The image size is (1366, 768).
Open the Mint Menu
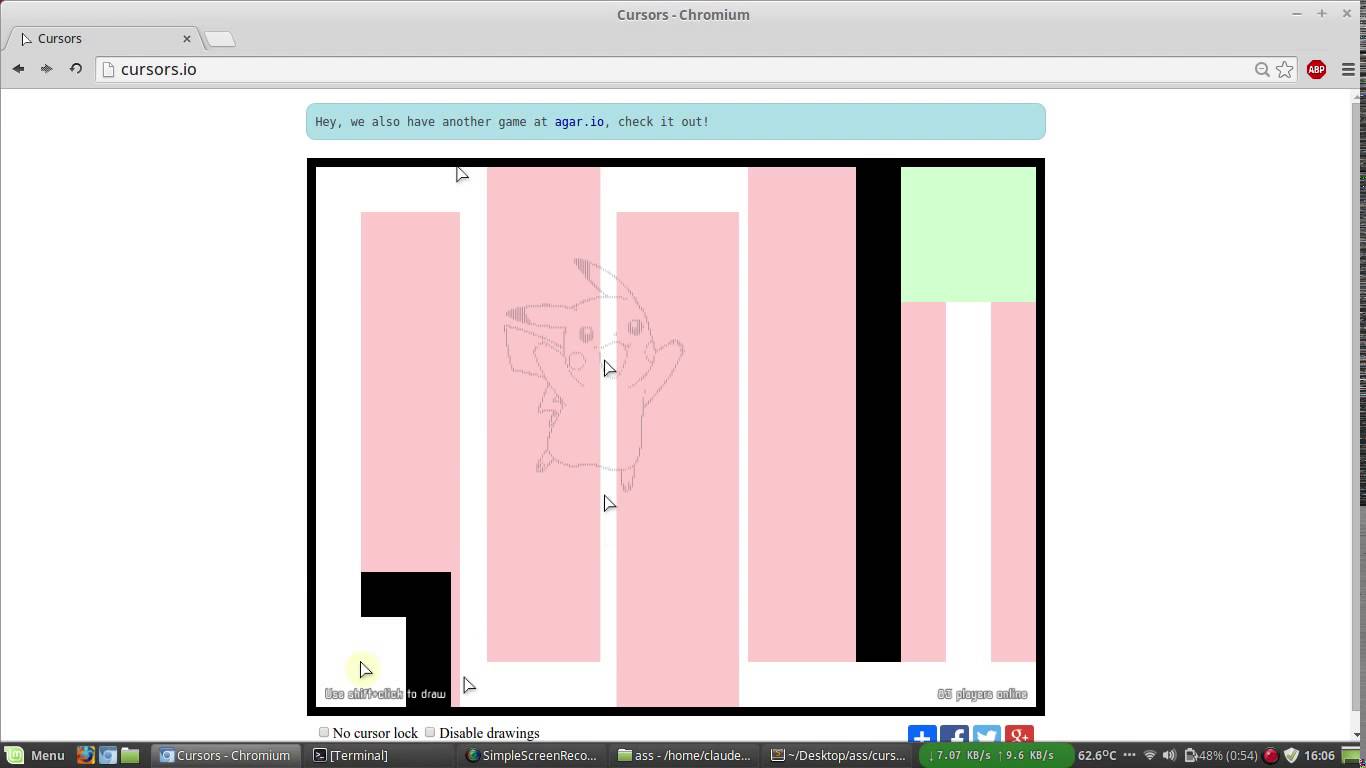[x=38, y=755]
